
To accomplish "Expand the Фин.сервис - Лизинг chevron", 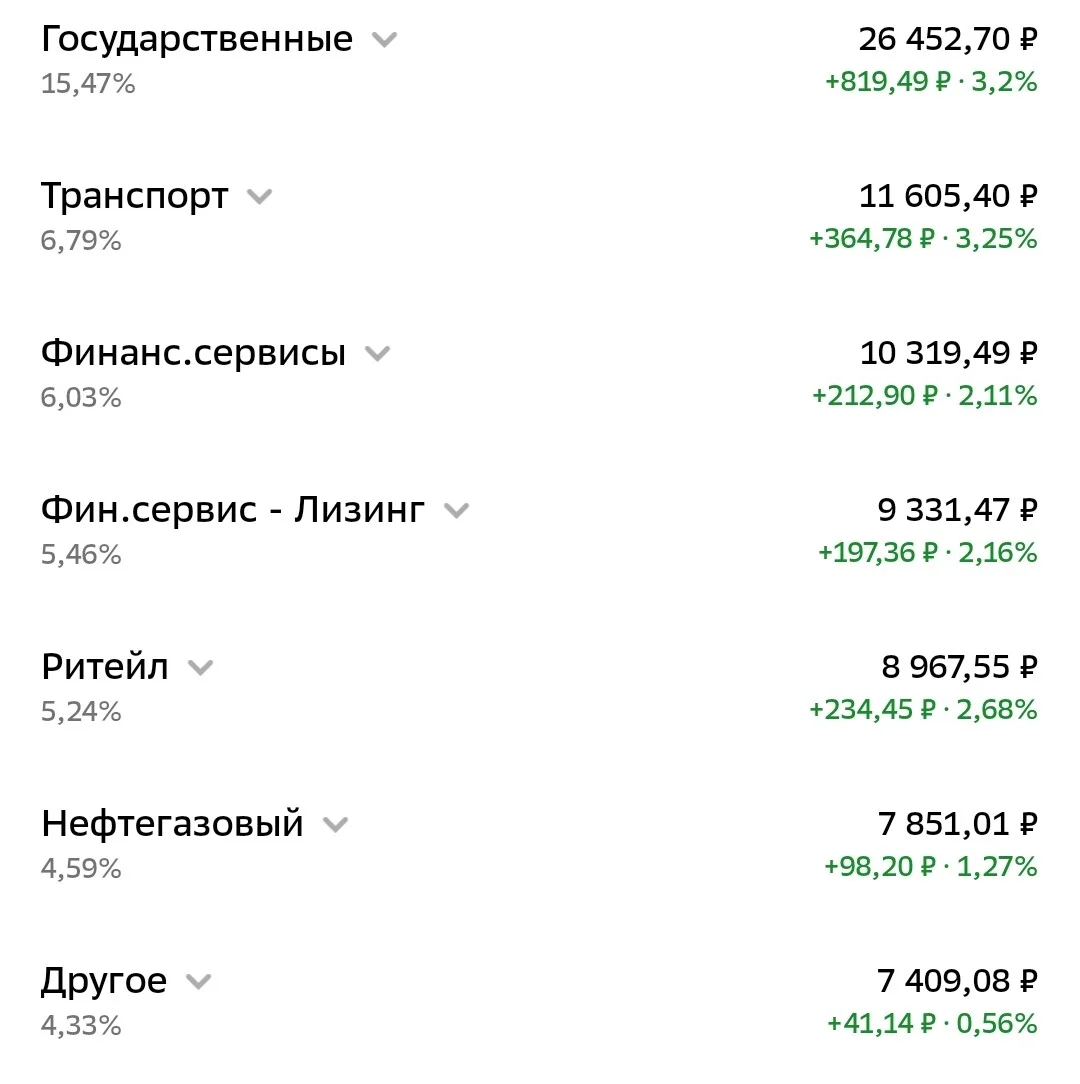I will 456,511.
